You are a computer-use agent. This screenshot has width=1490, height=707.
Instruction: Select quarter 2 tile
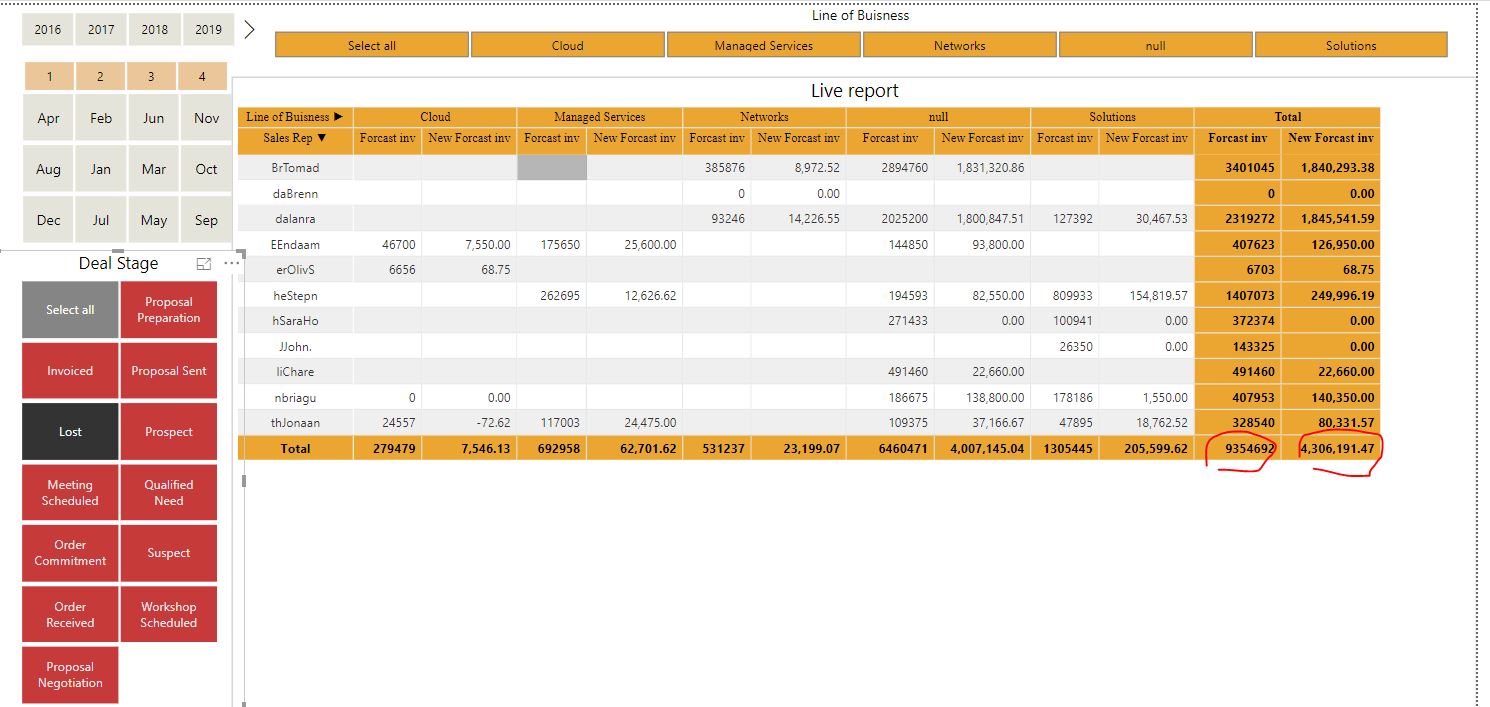click(101, 76)
